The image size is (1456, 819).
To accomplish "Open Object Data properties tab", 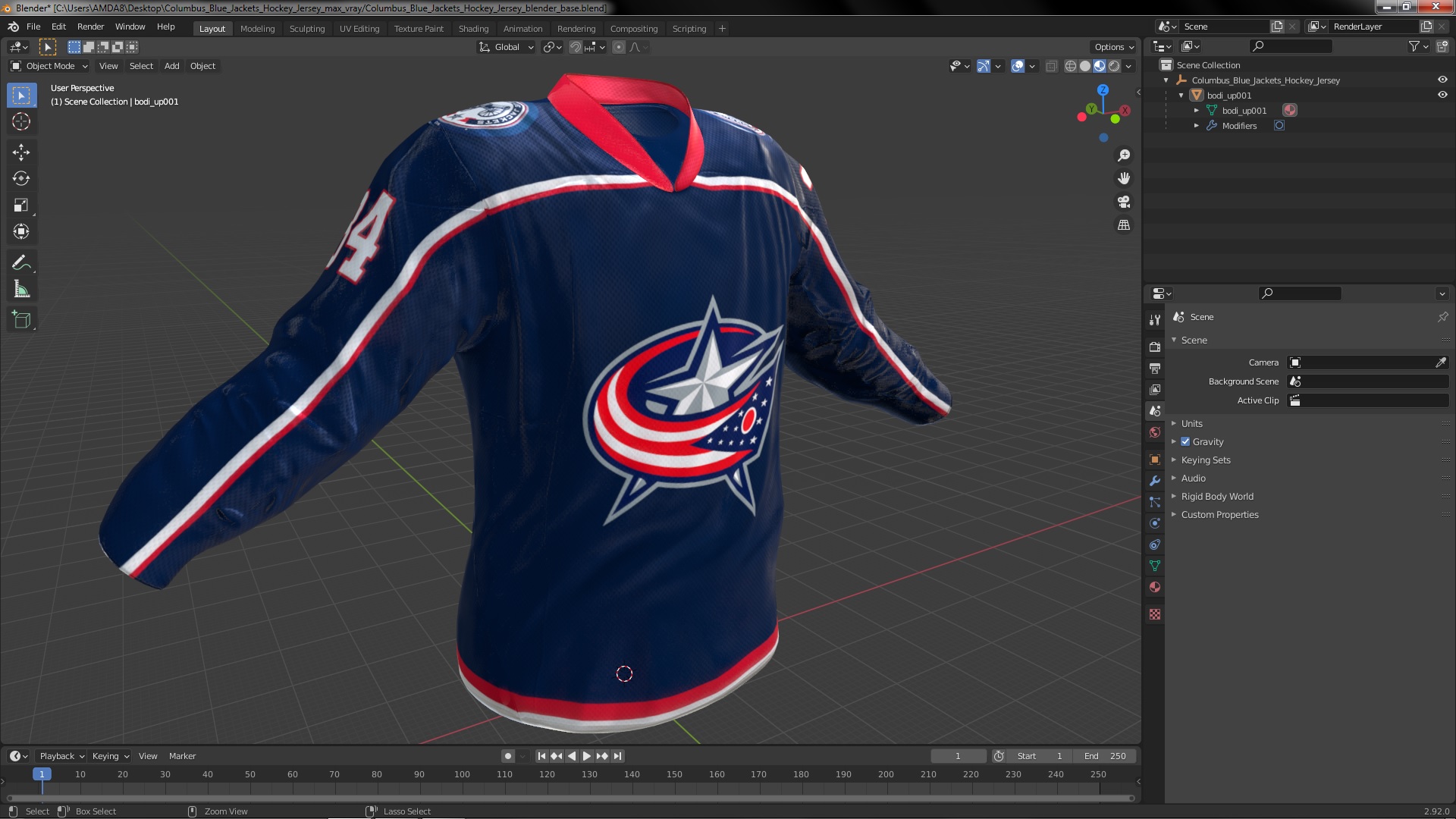I will point(1155,566).
